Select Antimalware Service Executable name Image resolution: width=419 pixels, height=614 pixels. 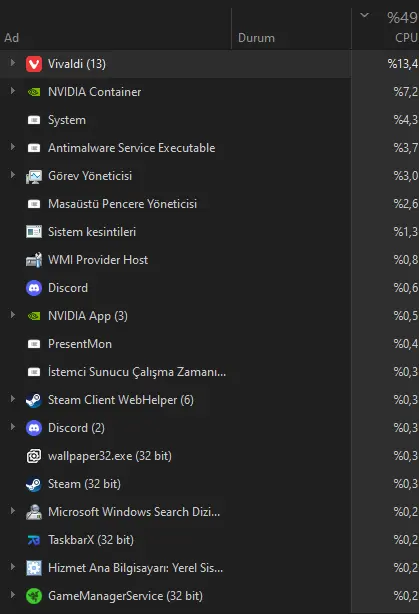tap(132, 148)
